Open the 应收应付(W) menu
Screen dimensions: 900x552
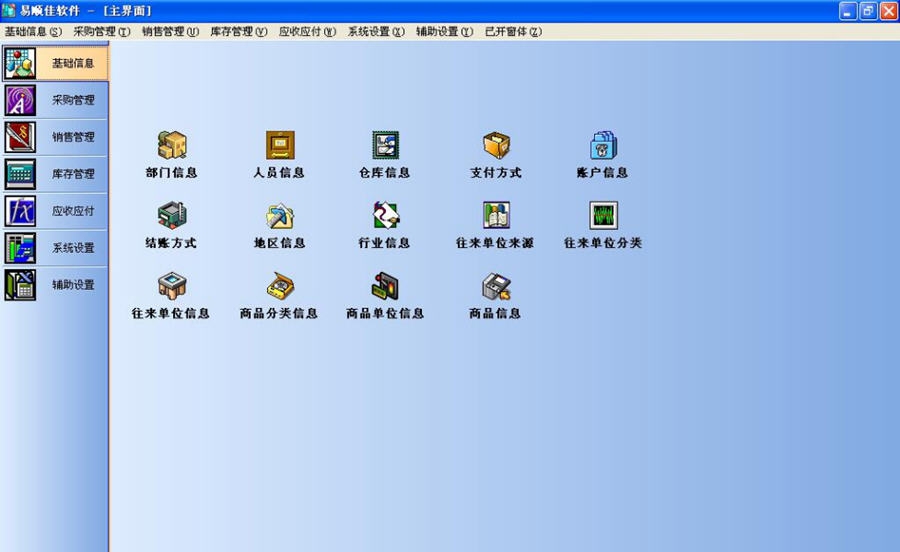tap(308, 32)
